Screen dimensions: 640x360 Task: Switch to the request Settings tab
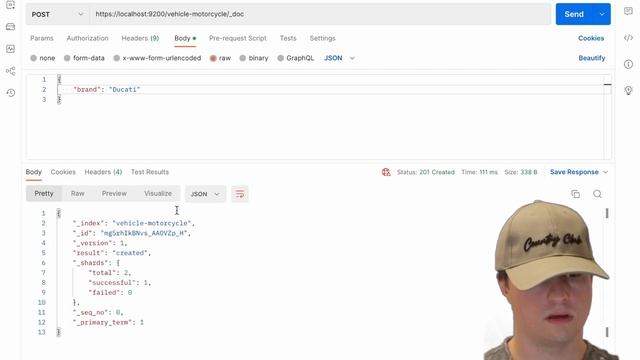(x=322, y=38)
